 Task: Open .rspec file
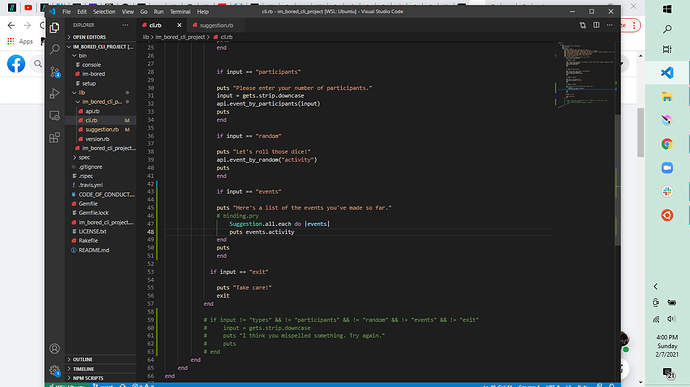click(101, 176)
